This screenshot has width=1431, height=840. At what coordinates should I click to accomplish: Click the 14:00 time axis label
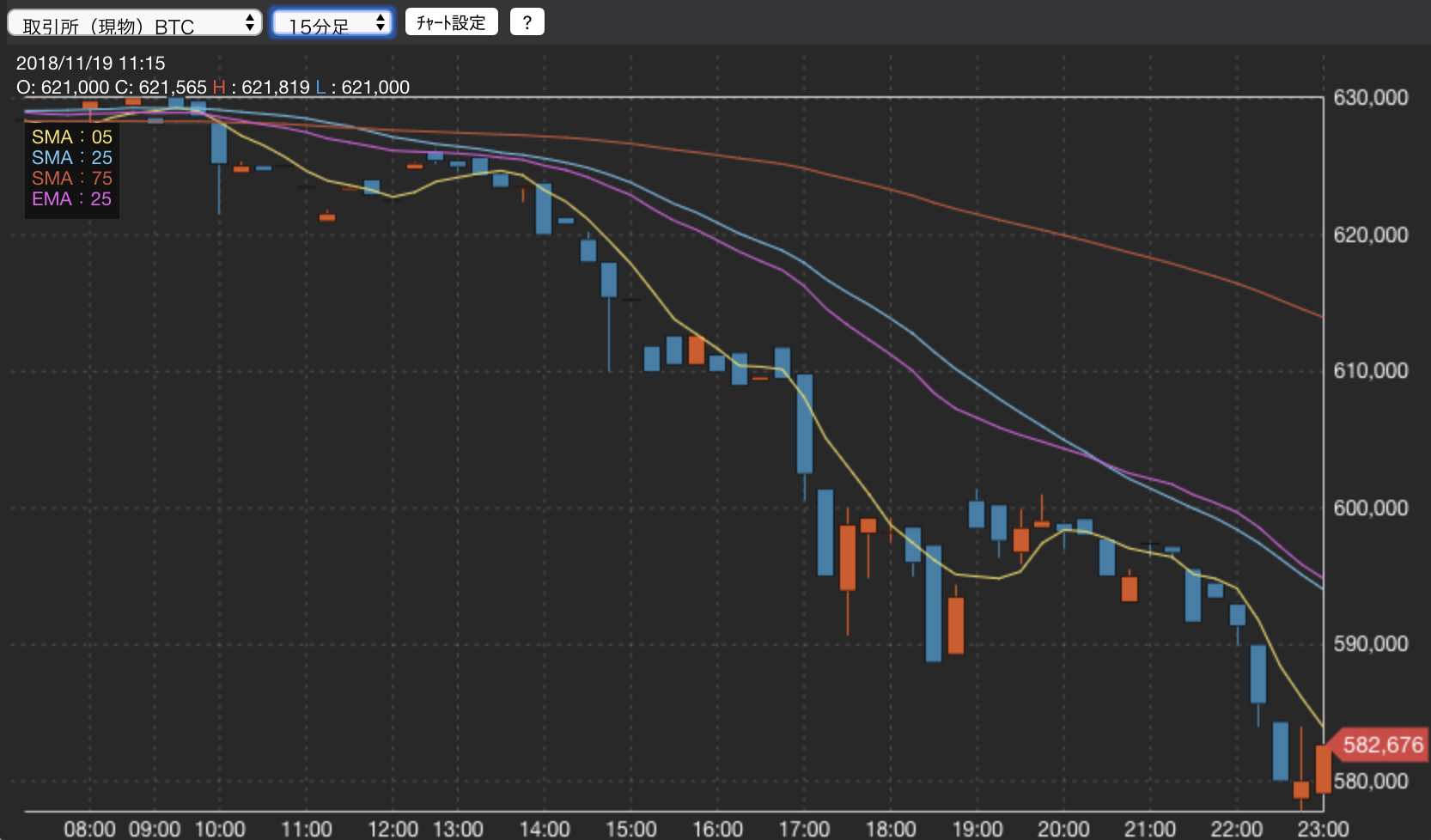tap(545, 829)
